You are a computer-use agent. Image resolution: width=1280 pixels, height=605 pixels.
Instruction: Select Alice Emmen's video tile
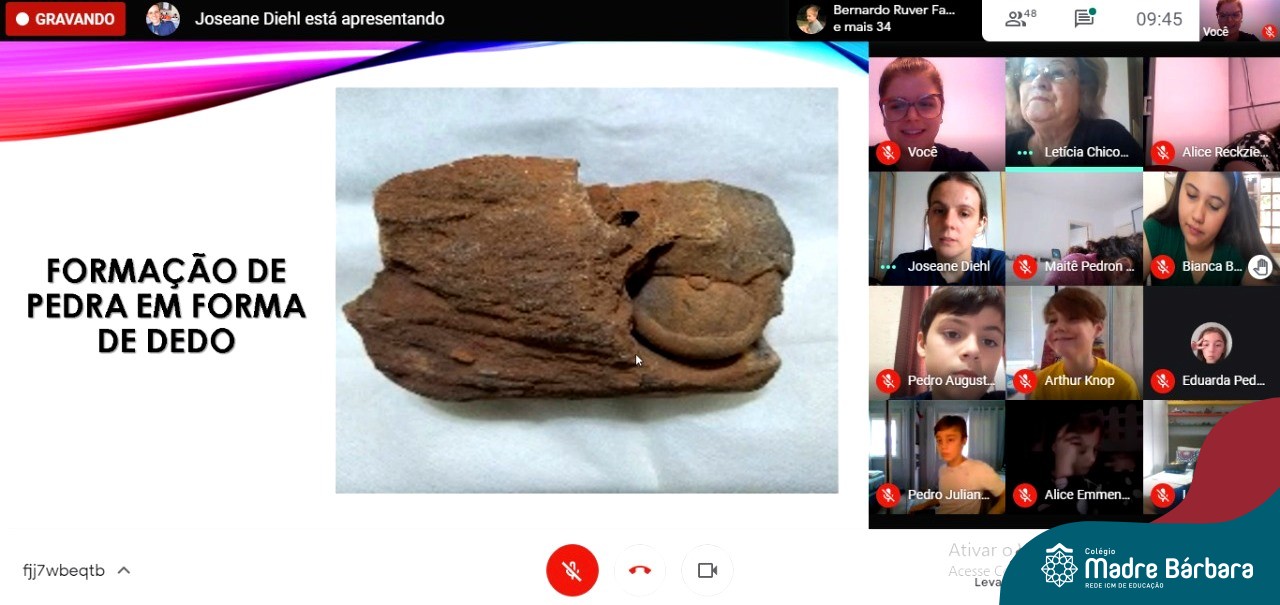pyautogui.click(x=1073, y=455)
